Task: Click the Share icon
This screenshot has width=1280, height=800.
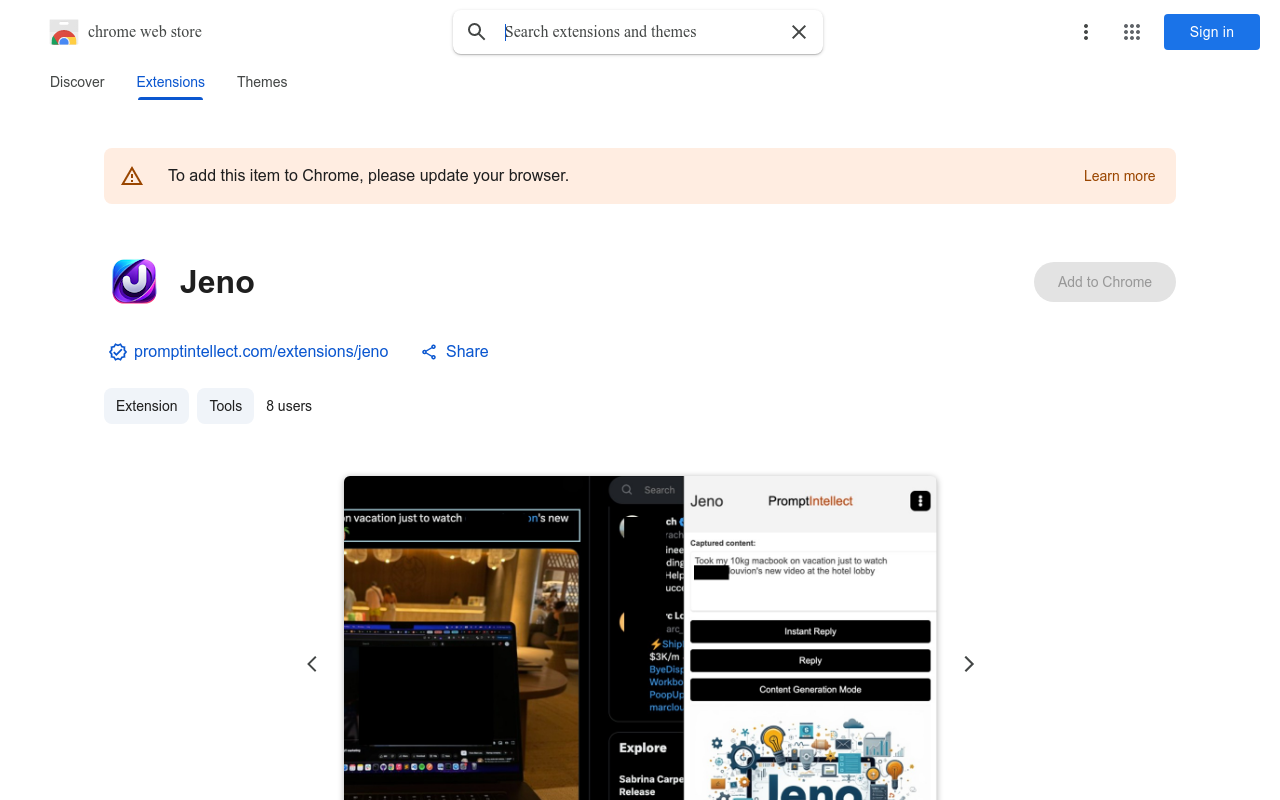Action: pos(429,352)
